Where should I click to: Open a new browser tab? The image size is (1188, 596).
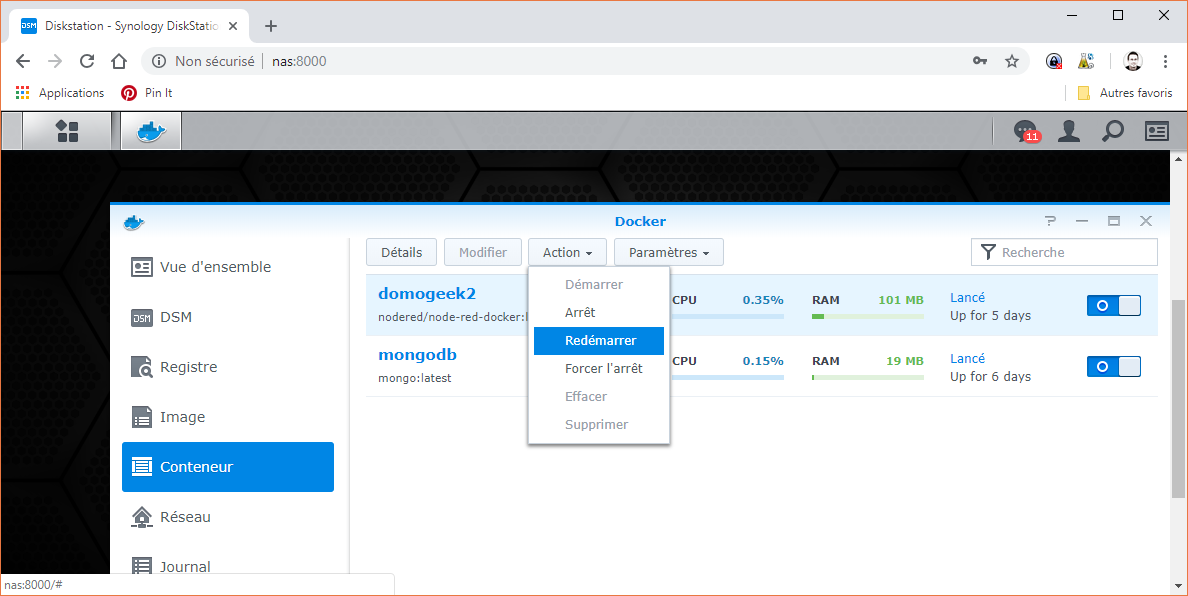pos(270,26)
